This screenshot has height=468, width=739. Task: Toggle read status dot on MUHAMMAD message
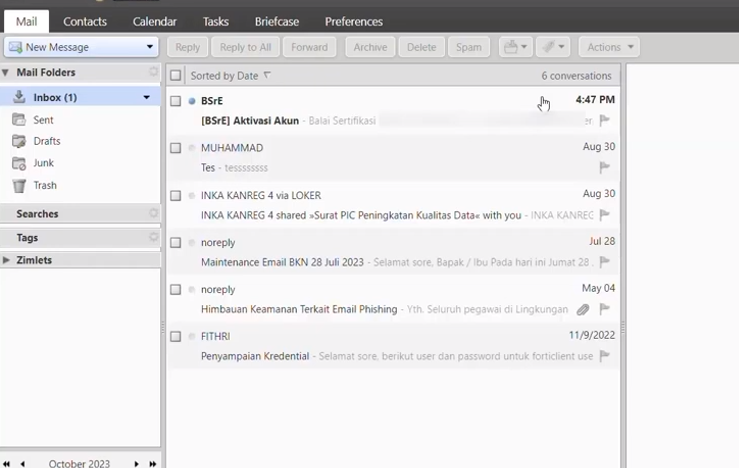[192, 148]
